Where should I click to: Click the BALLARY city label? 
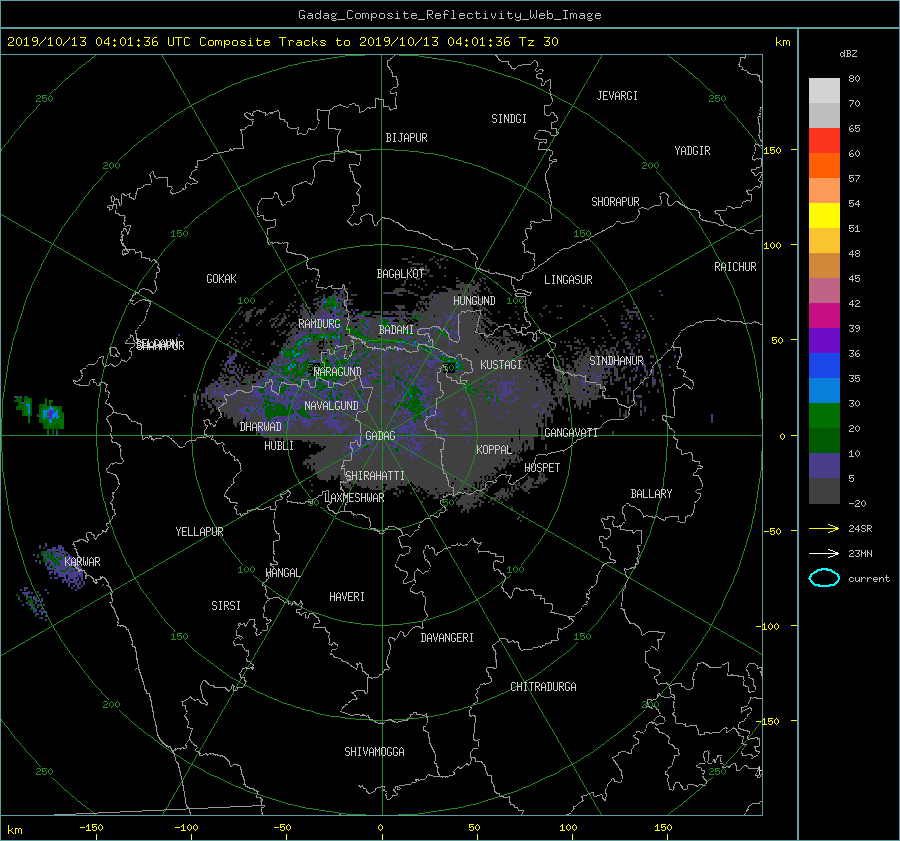651,494
